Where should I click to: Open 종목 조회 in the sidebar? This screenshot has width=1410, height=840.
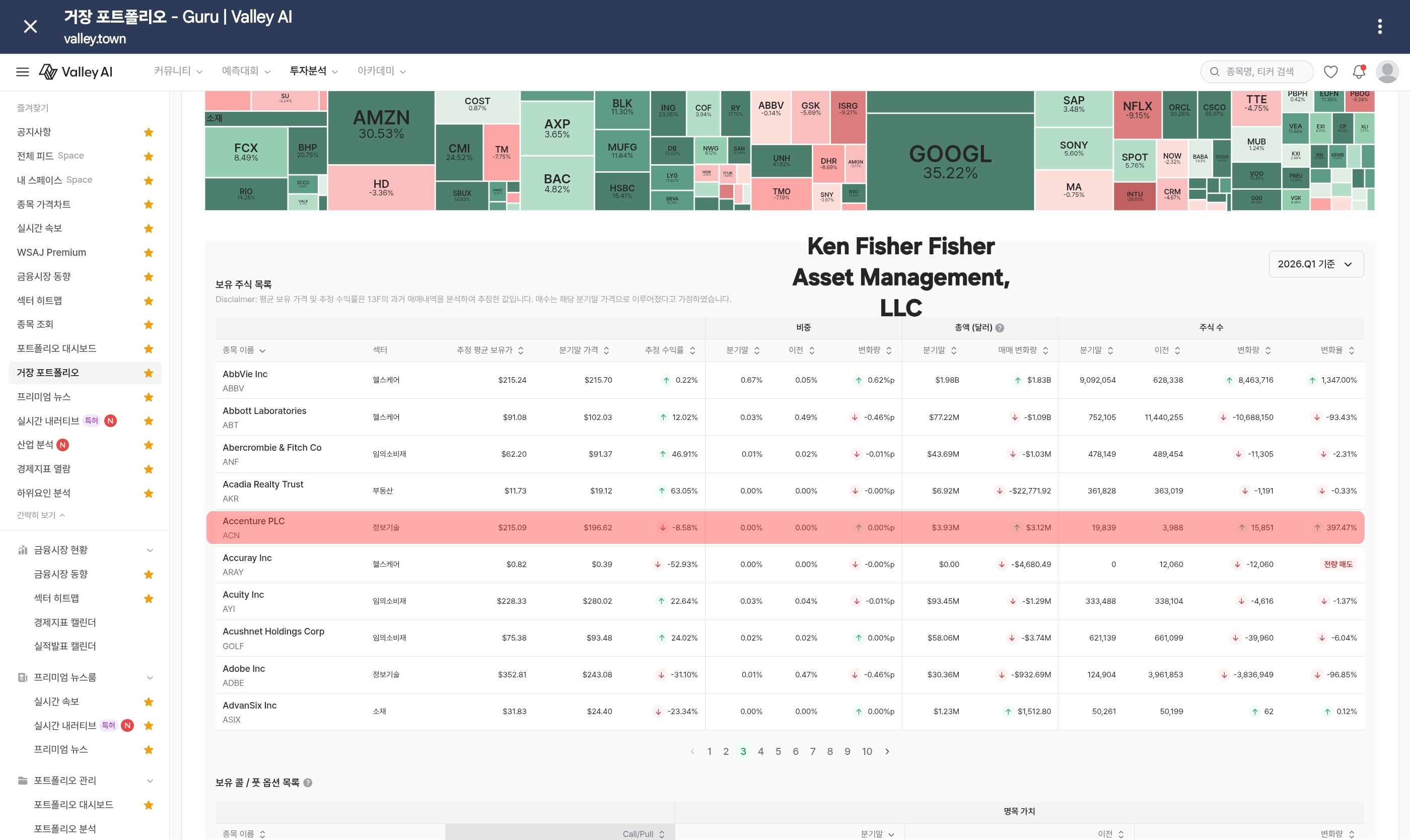coord(35,324)
